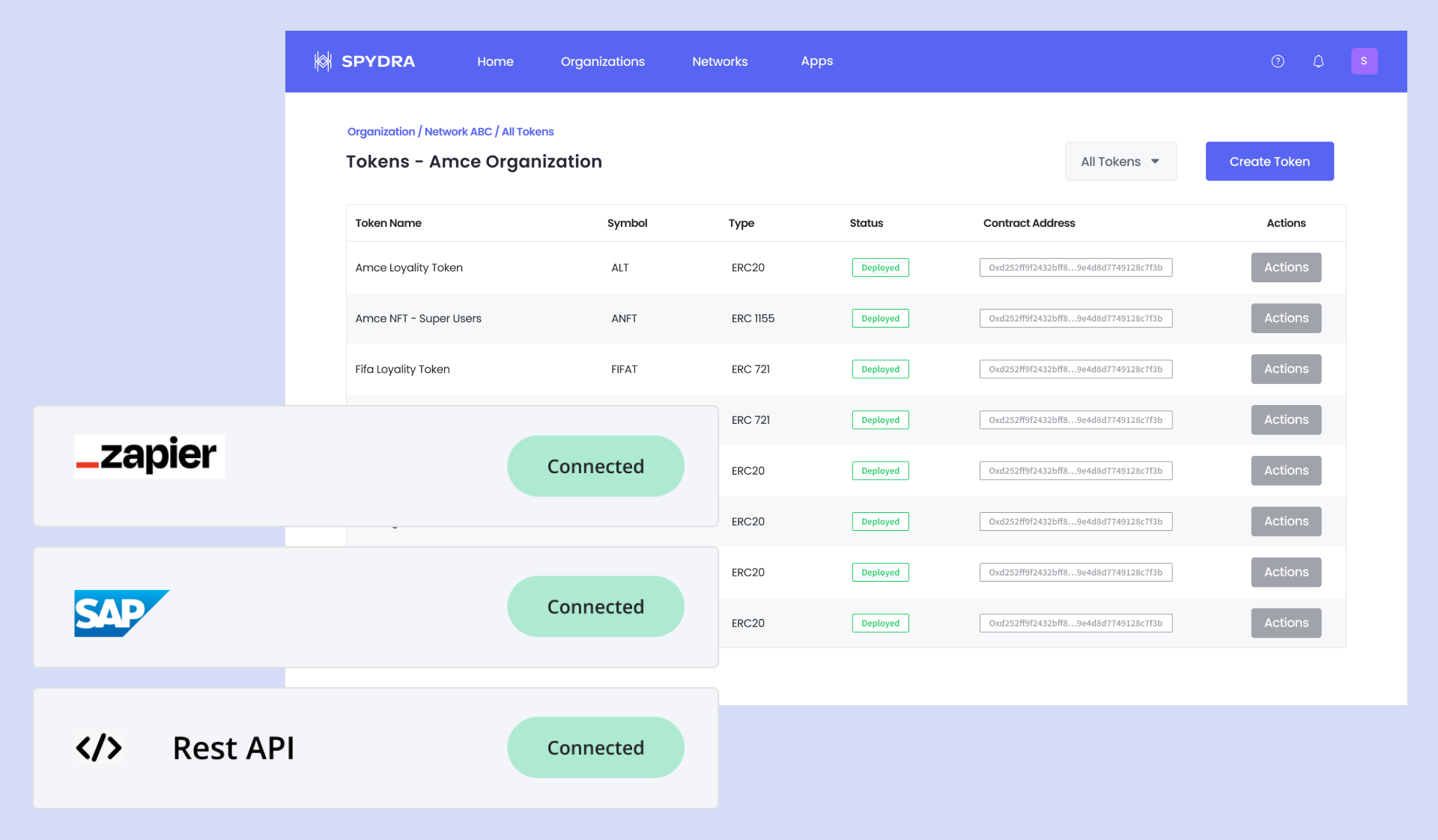Click Deployed status badge for ALT token

[x=880, y=267]
